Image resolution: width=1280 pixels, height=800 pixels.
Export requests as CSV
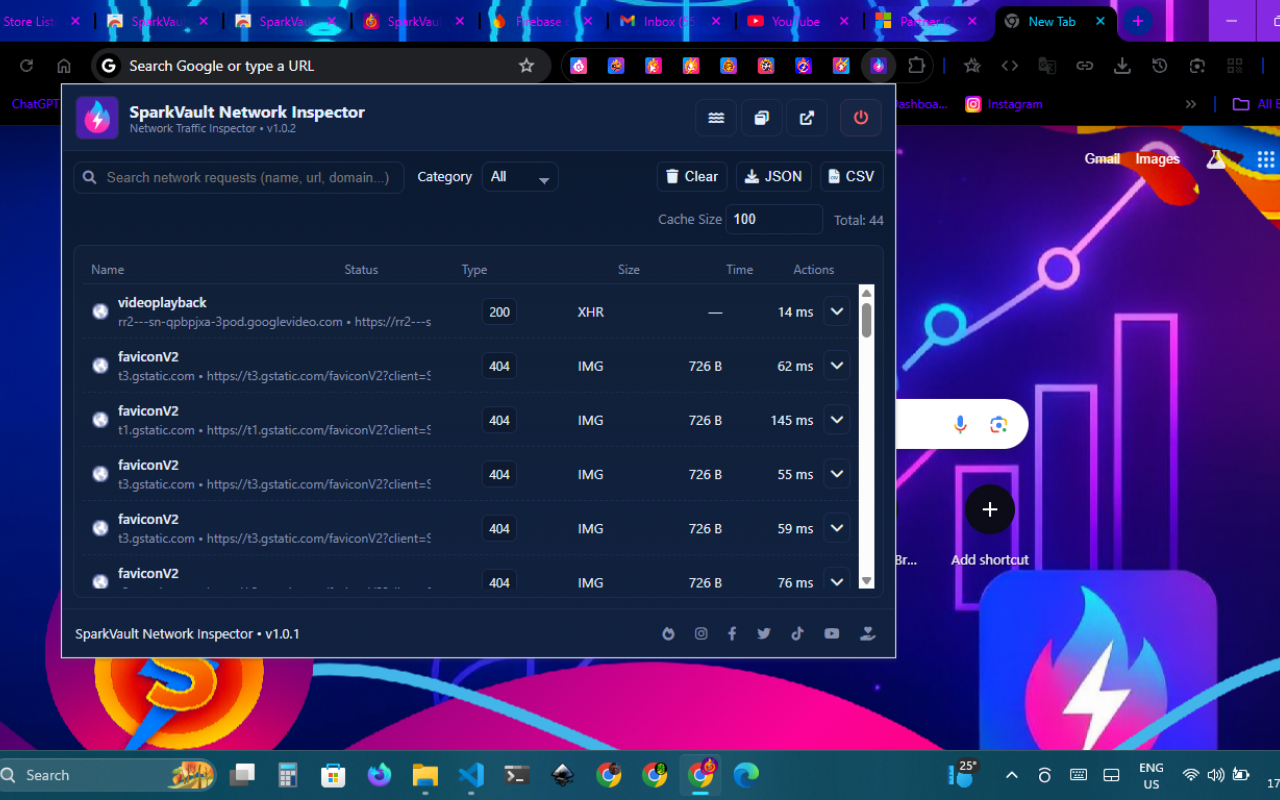852,176
